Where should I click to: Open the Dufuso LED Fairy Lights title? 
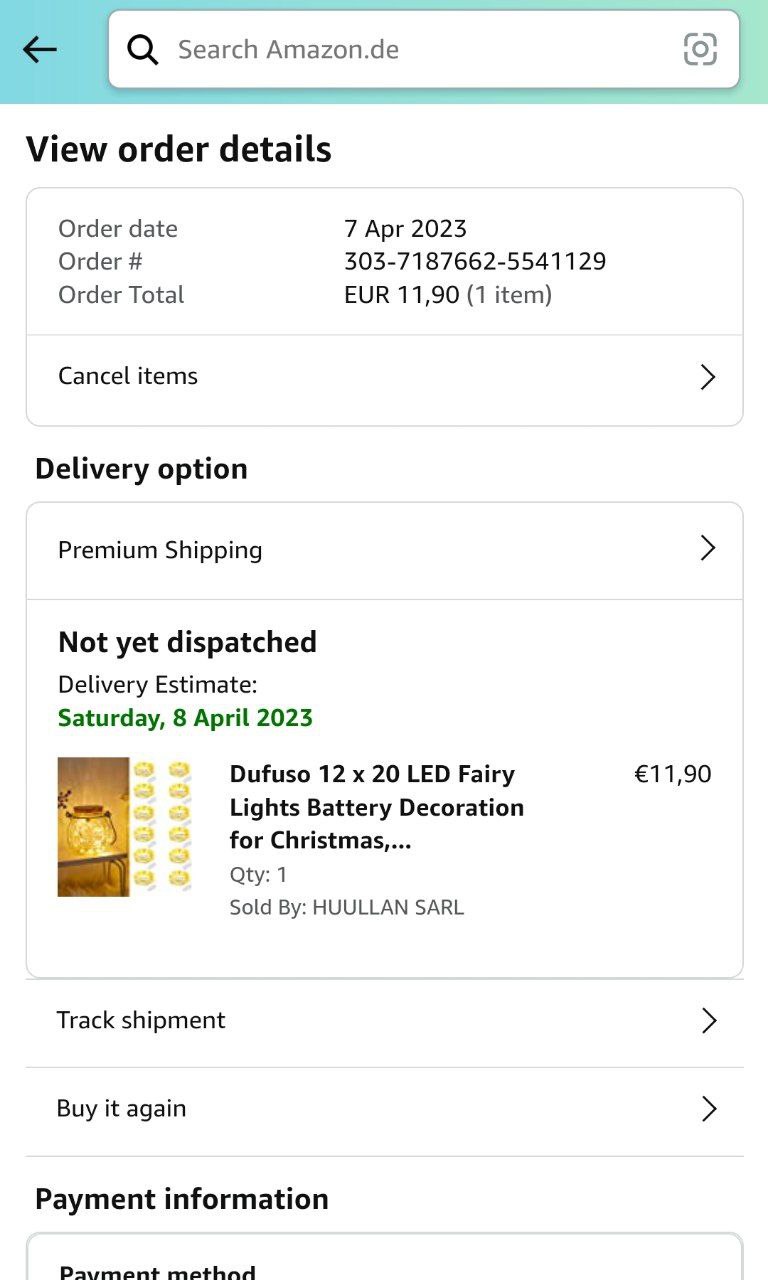pos(377,807)
